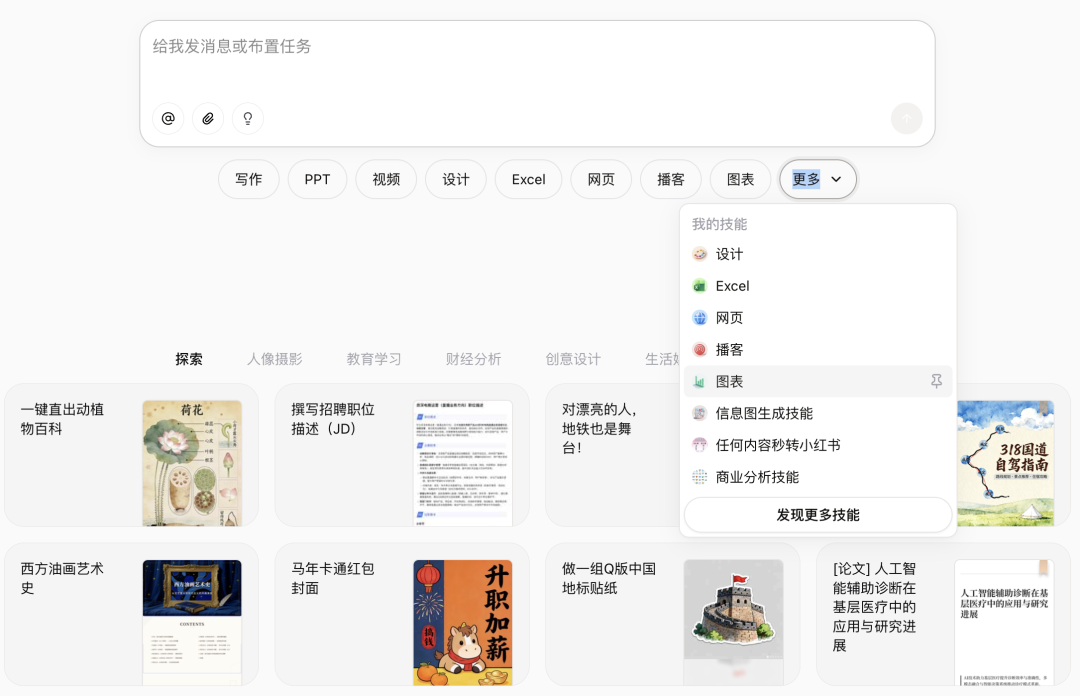Switch to the 人像摄影 tab

click(x=274, y=359)
